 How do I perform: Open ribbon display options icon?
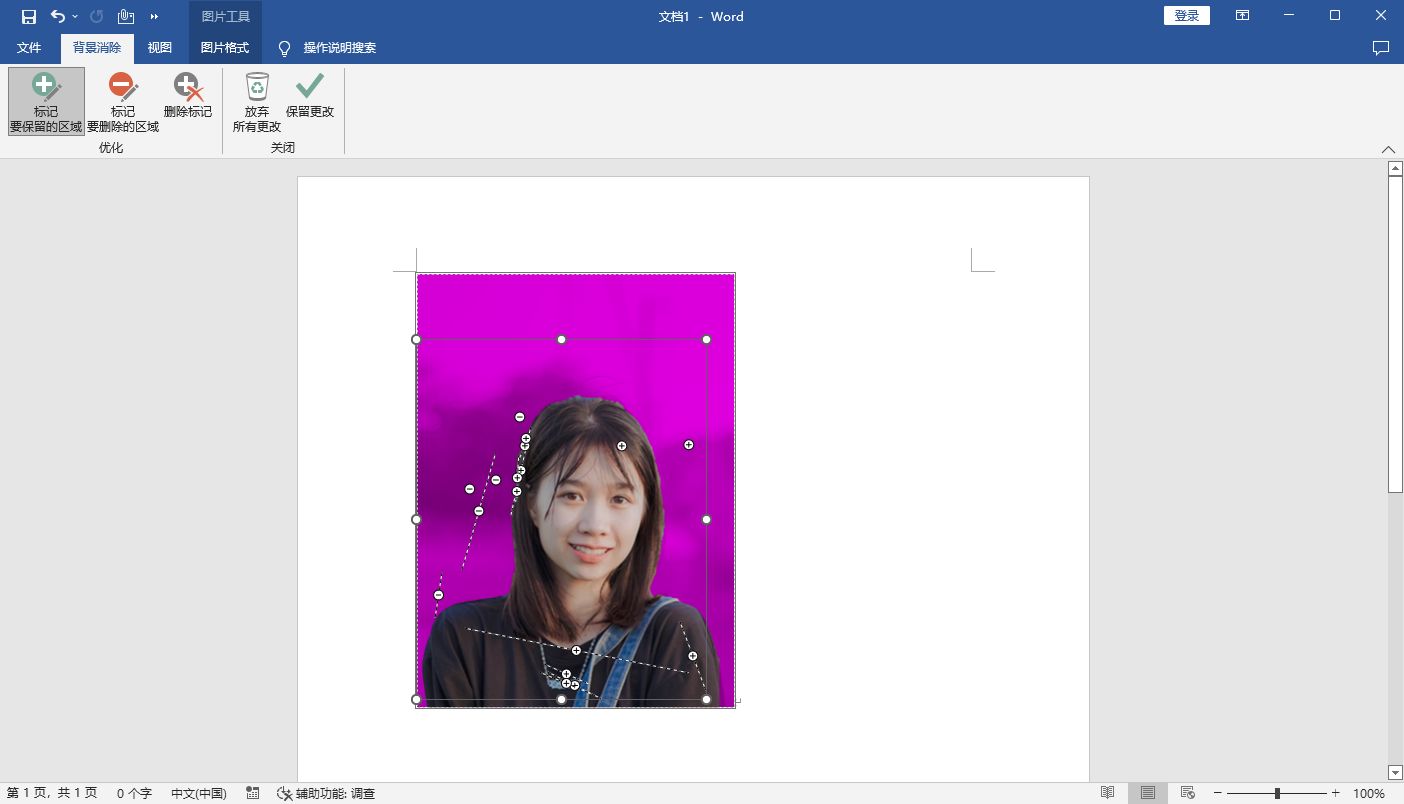coord(1242,16)
